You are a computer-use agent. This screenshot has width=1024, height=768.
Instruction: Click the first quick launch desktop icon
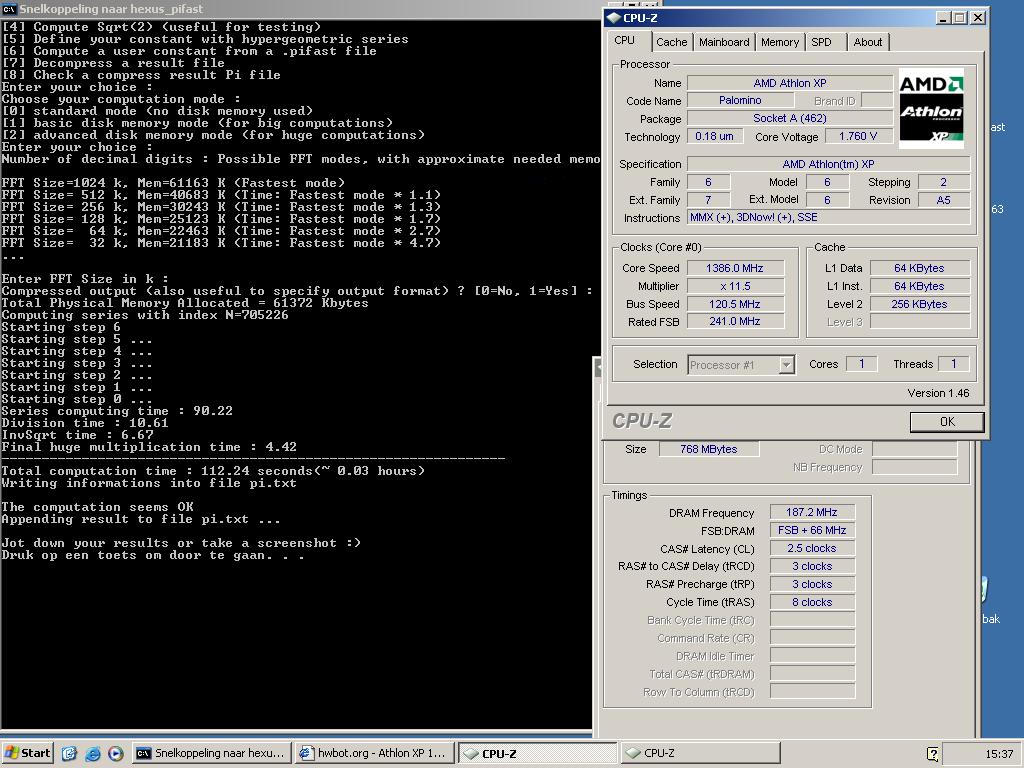coord(69,754)
